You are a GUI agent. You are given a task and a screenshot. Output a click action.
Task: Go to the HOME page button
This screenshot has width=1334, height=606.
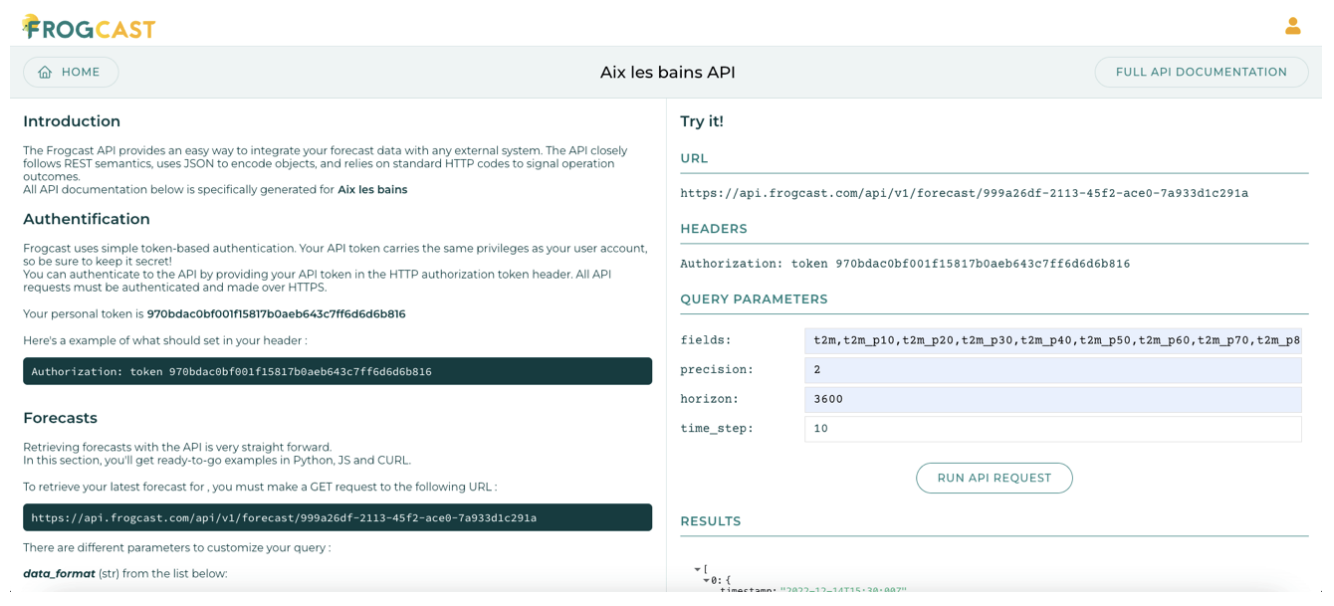[71, 72]
